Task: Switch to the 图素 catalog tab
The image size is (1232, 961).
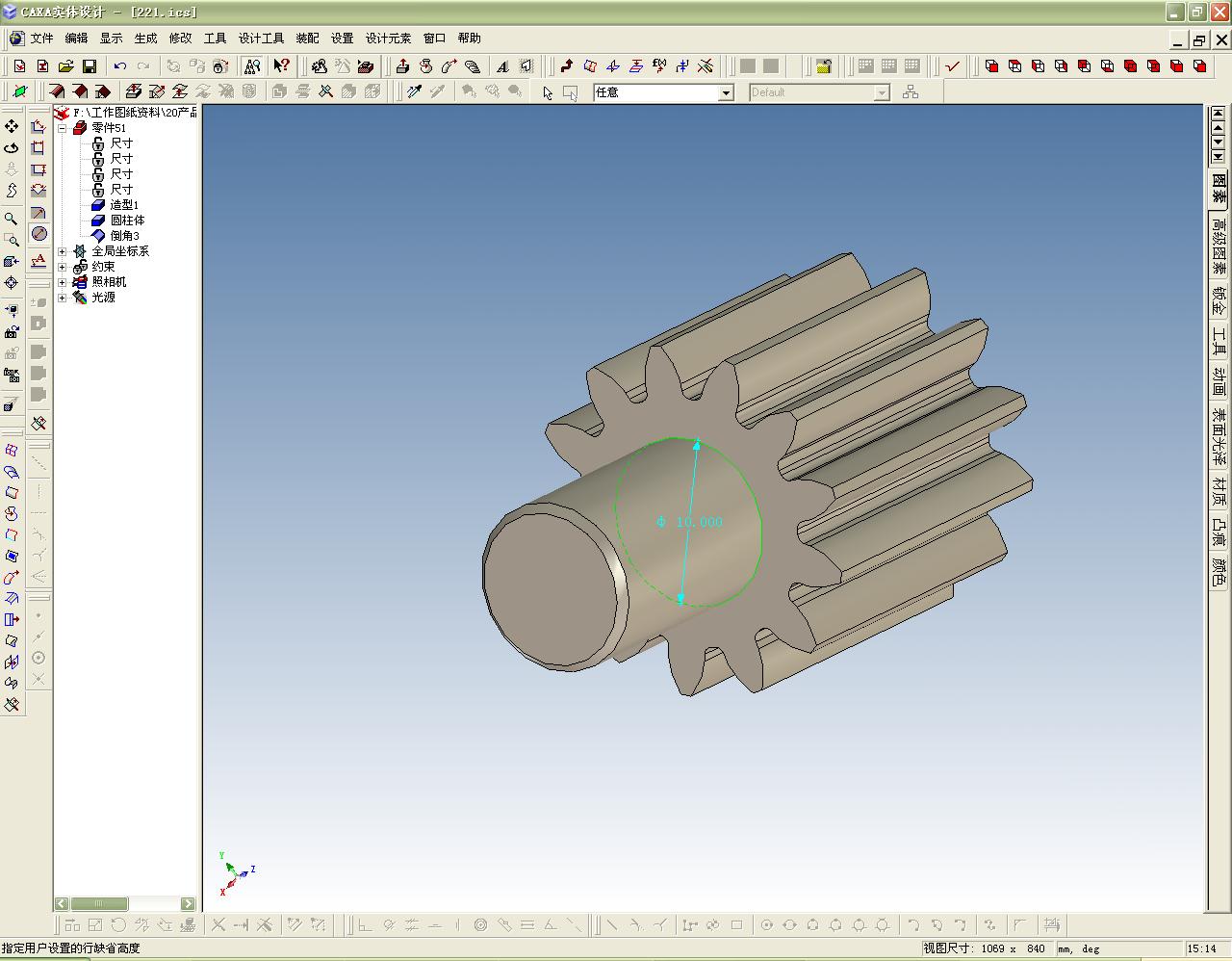Action: click(x=1219, y=188)
